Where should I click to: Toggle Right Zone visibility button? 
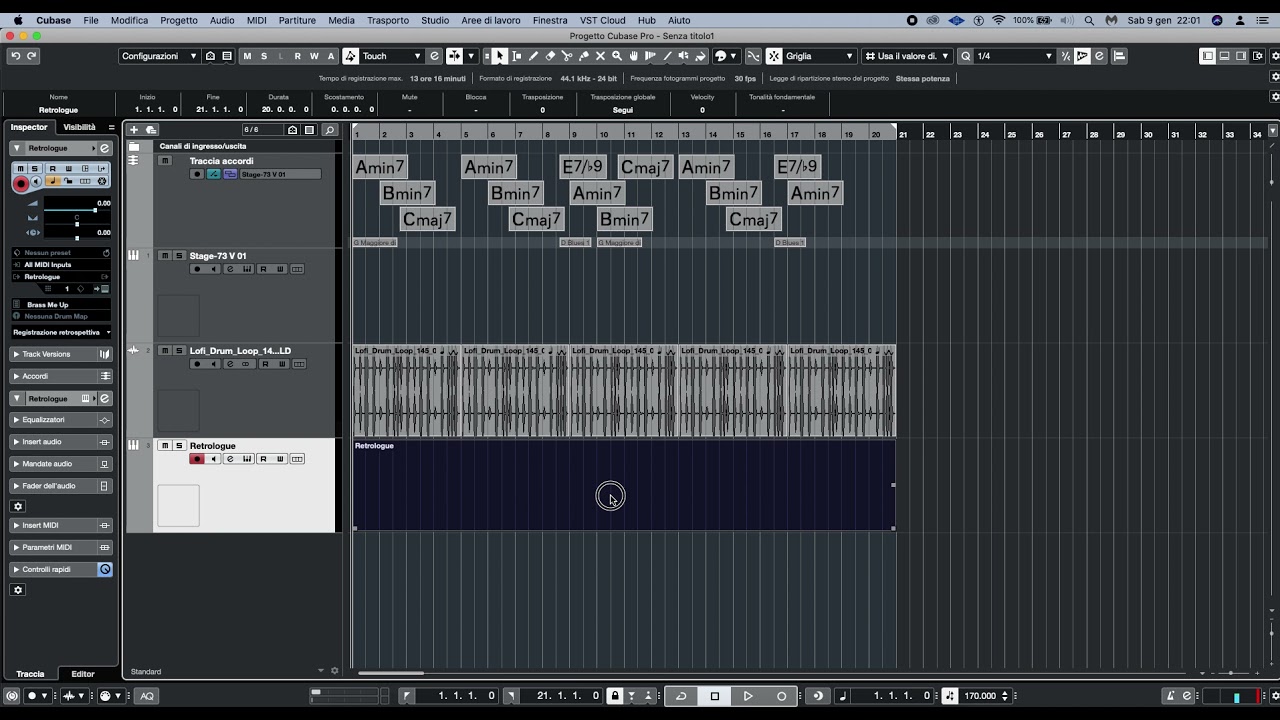coord(1241,56)
